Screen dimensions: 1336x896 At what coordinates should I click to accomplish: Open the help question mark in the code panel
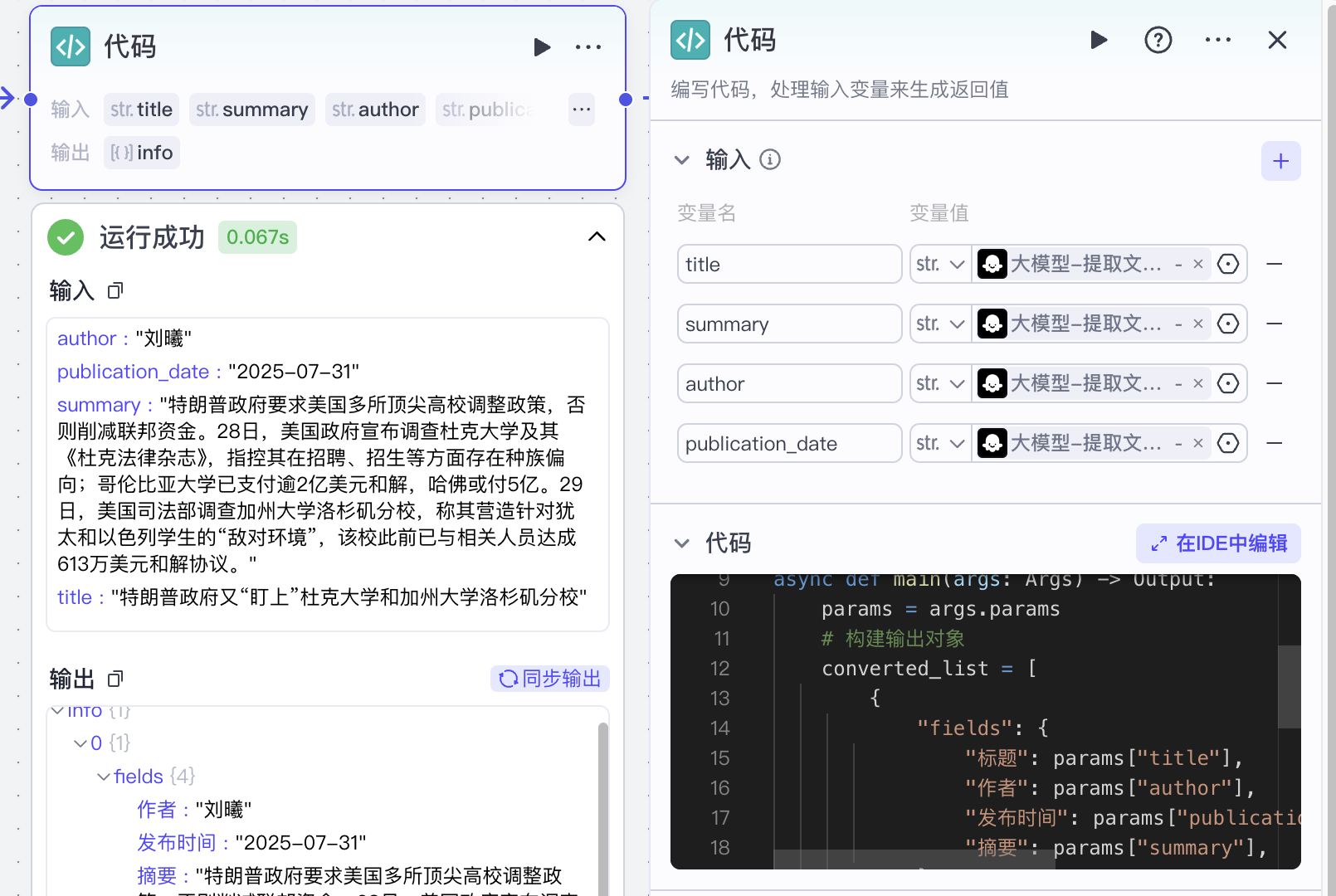1158,40
